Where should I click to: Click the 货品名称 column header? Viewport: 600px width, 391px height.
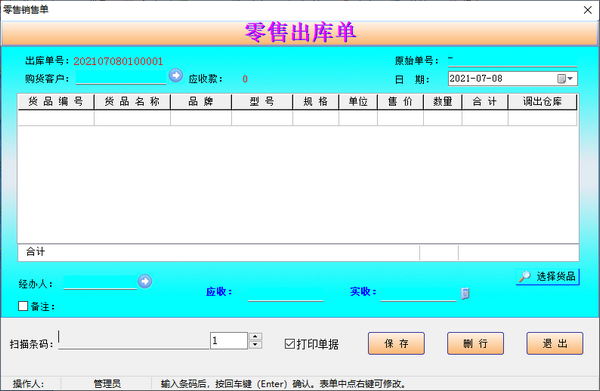(132, 102)
